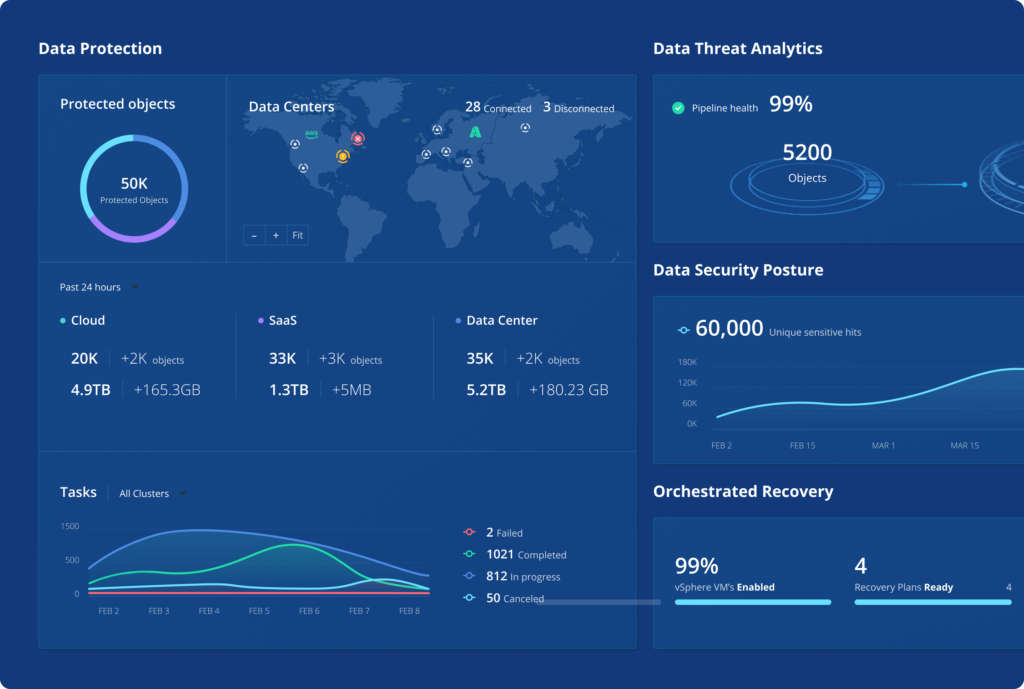Image resolution: width=1024 pixels, height=689 pixels.
Task: Click the 50K Protected Objects gauge
Action: coord(133,188)
